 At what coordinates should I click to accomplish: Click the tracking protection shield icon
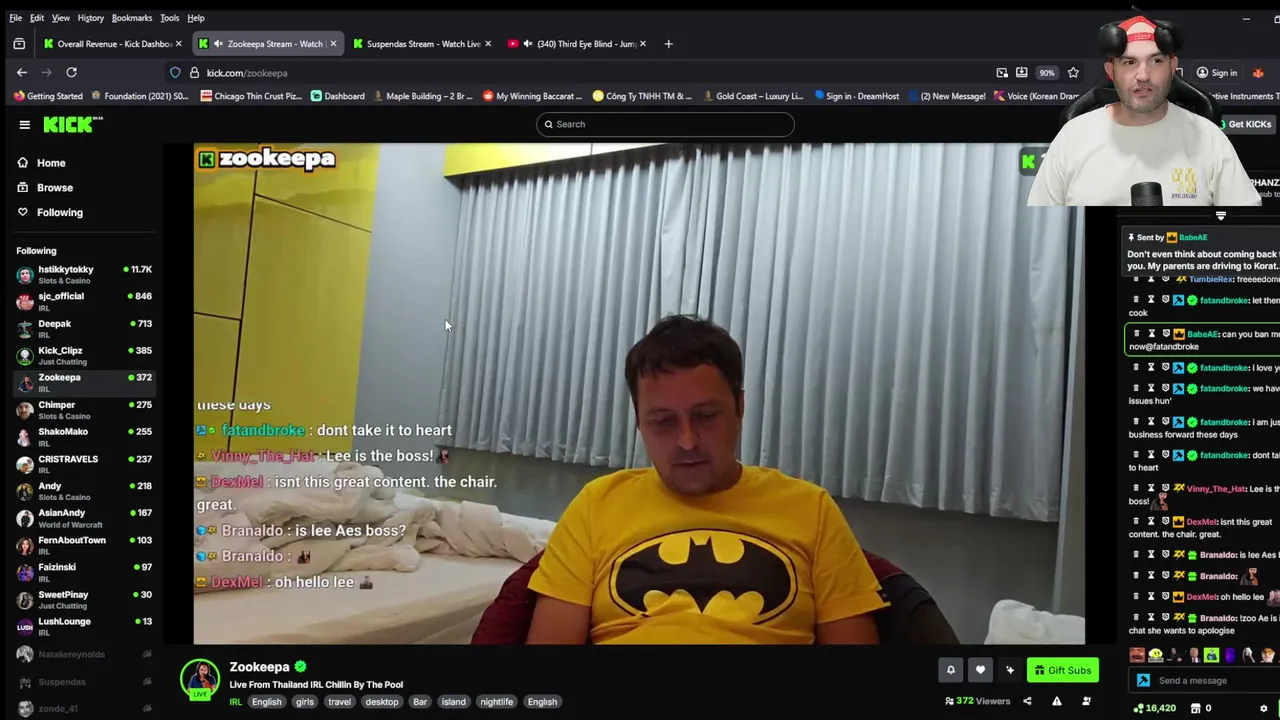pyautogui.click(x=175, y=73)
